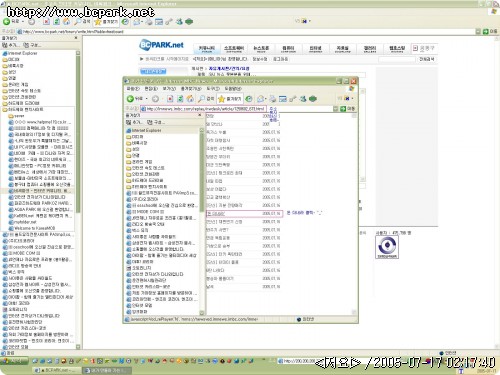Click the address field in the BCPARK.net window
This screenshot has height=375, width=500.
tap(247, 31)
